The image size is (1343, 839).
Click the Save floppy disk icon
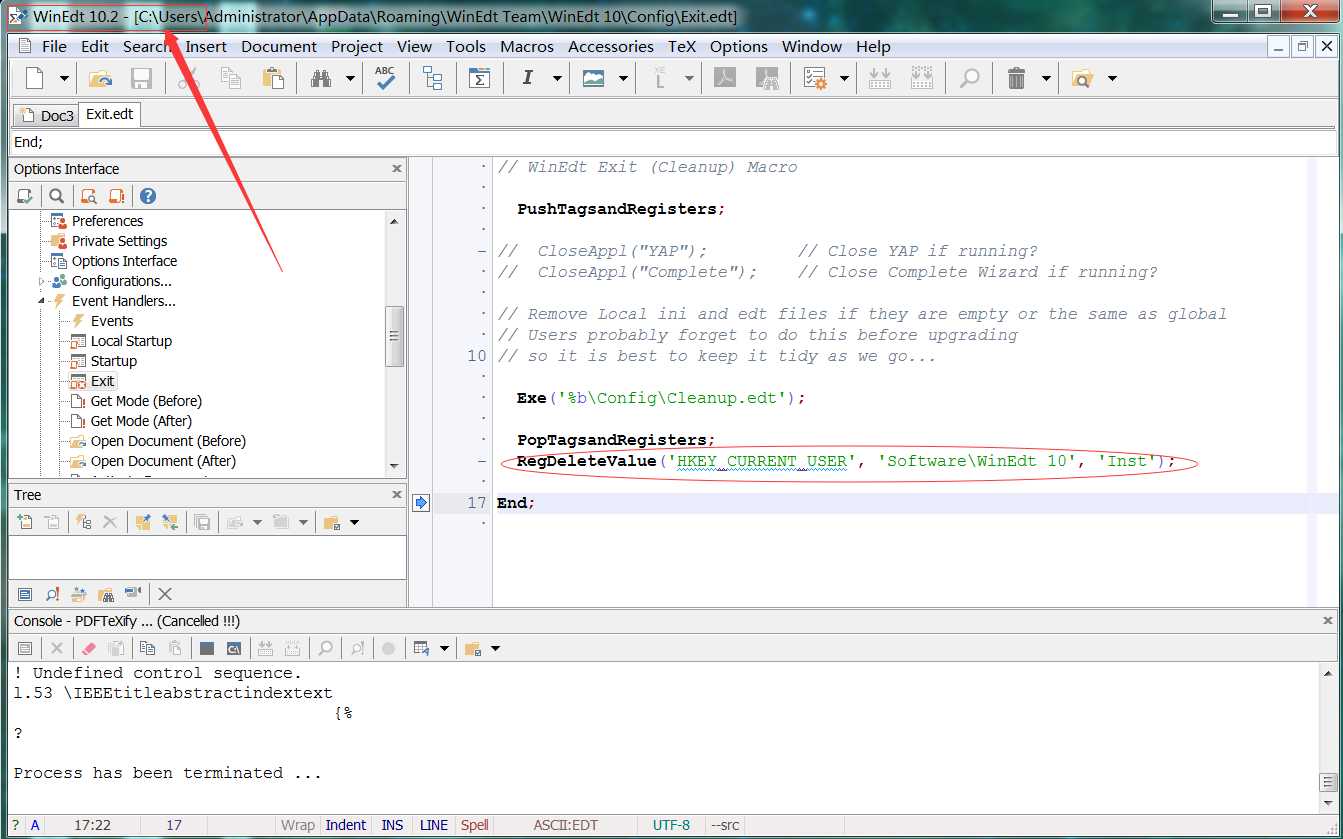click(142, 78)
